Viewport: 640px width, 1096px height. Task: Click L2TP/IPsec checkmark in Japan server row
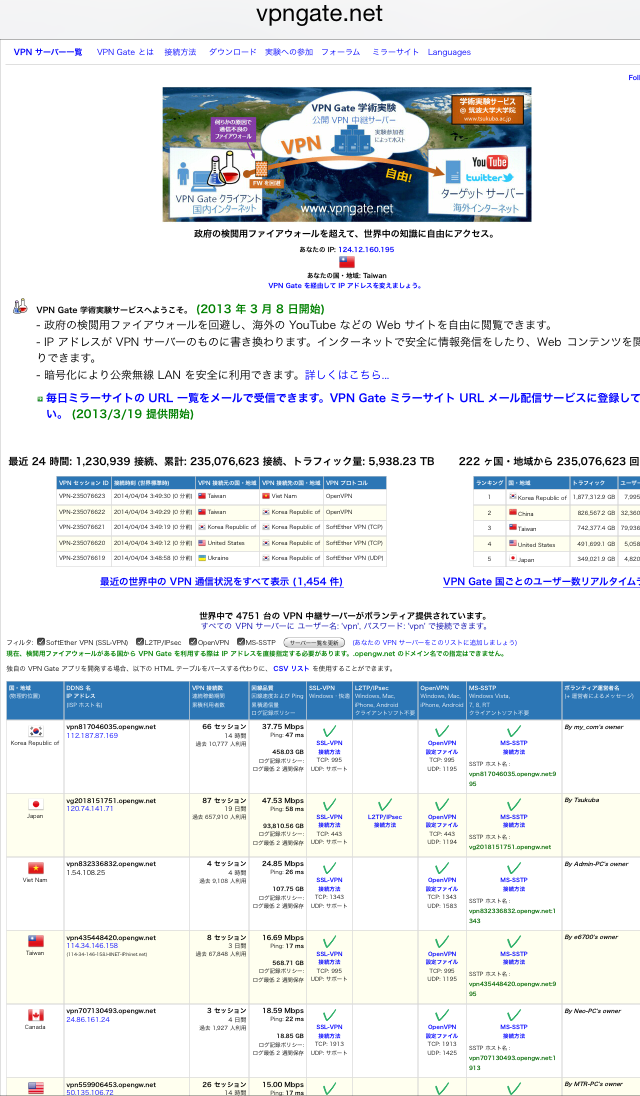[x=384, y=806]
